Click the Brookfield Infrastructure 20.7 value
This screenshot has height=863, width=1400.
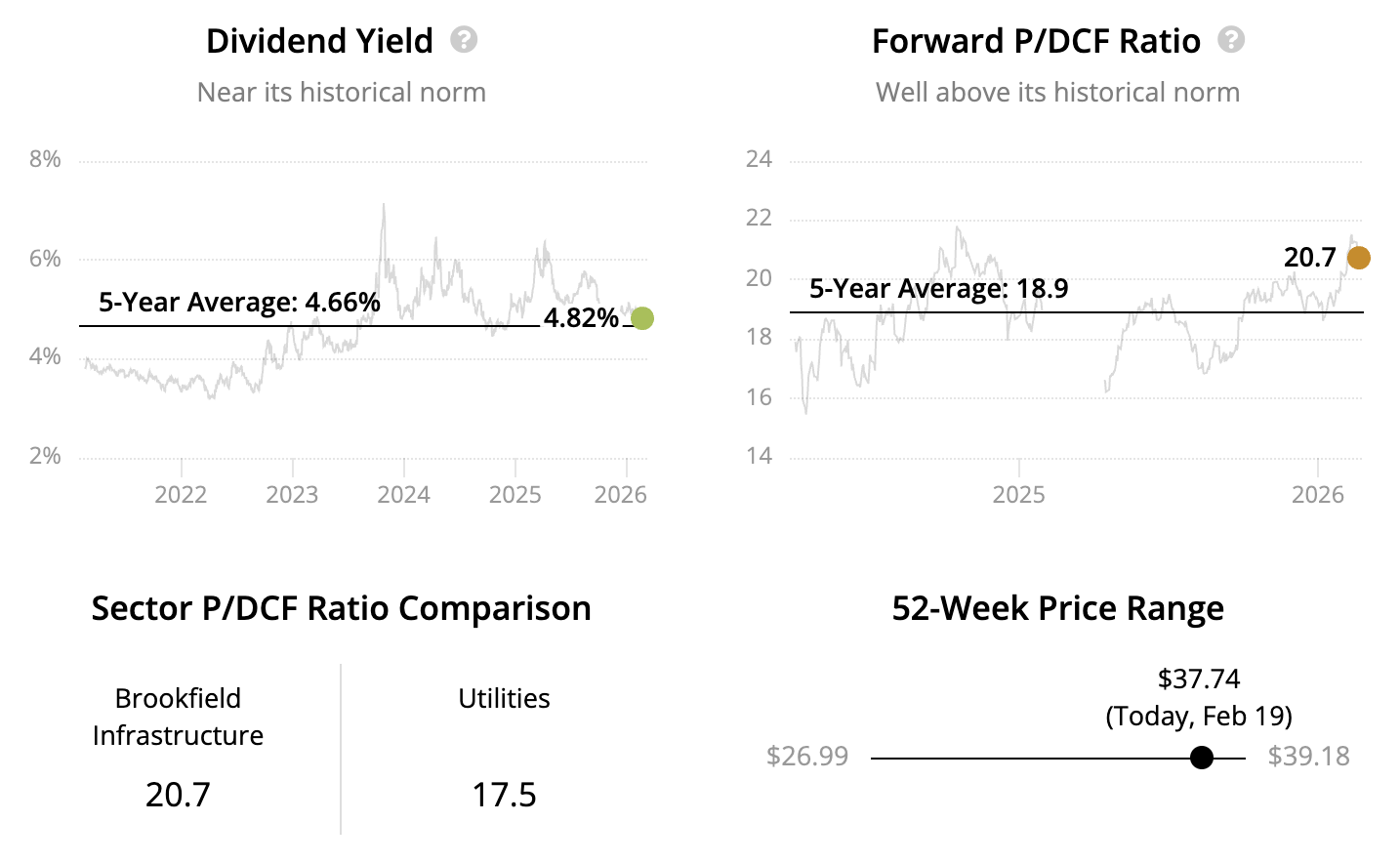coord(178,795)
